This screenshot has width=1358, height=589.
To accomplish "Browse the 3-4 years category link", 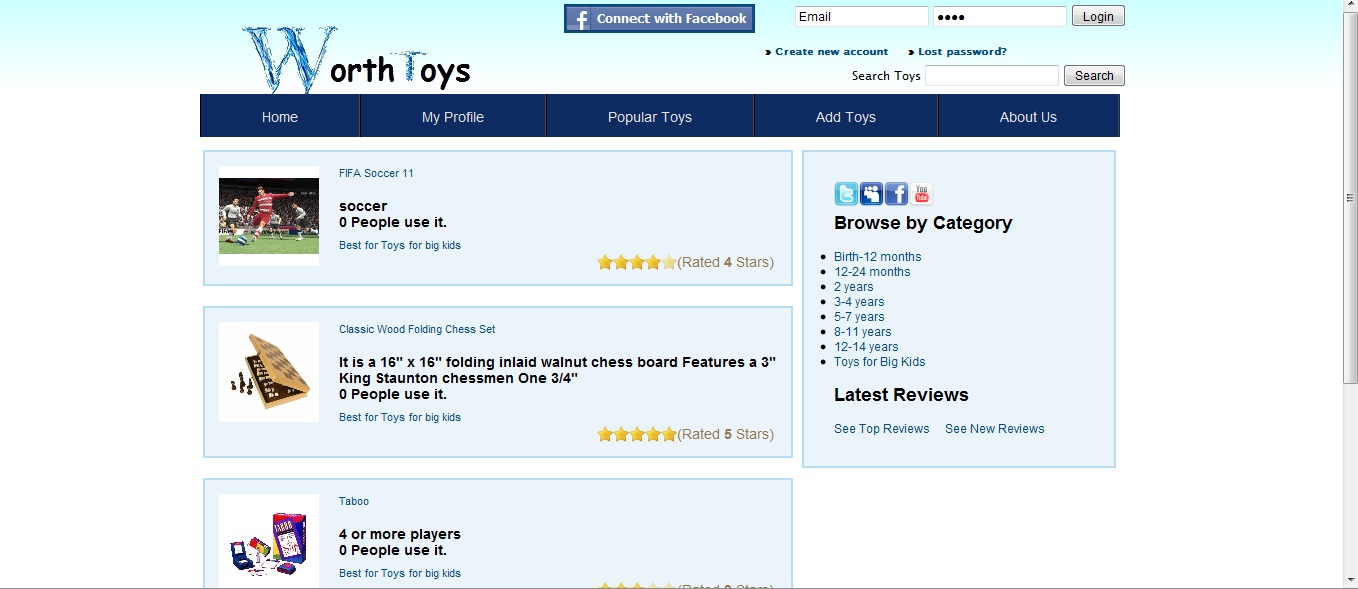I will (x=859, y=302).
